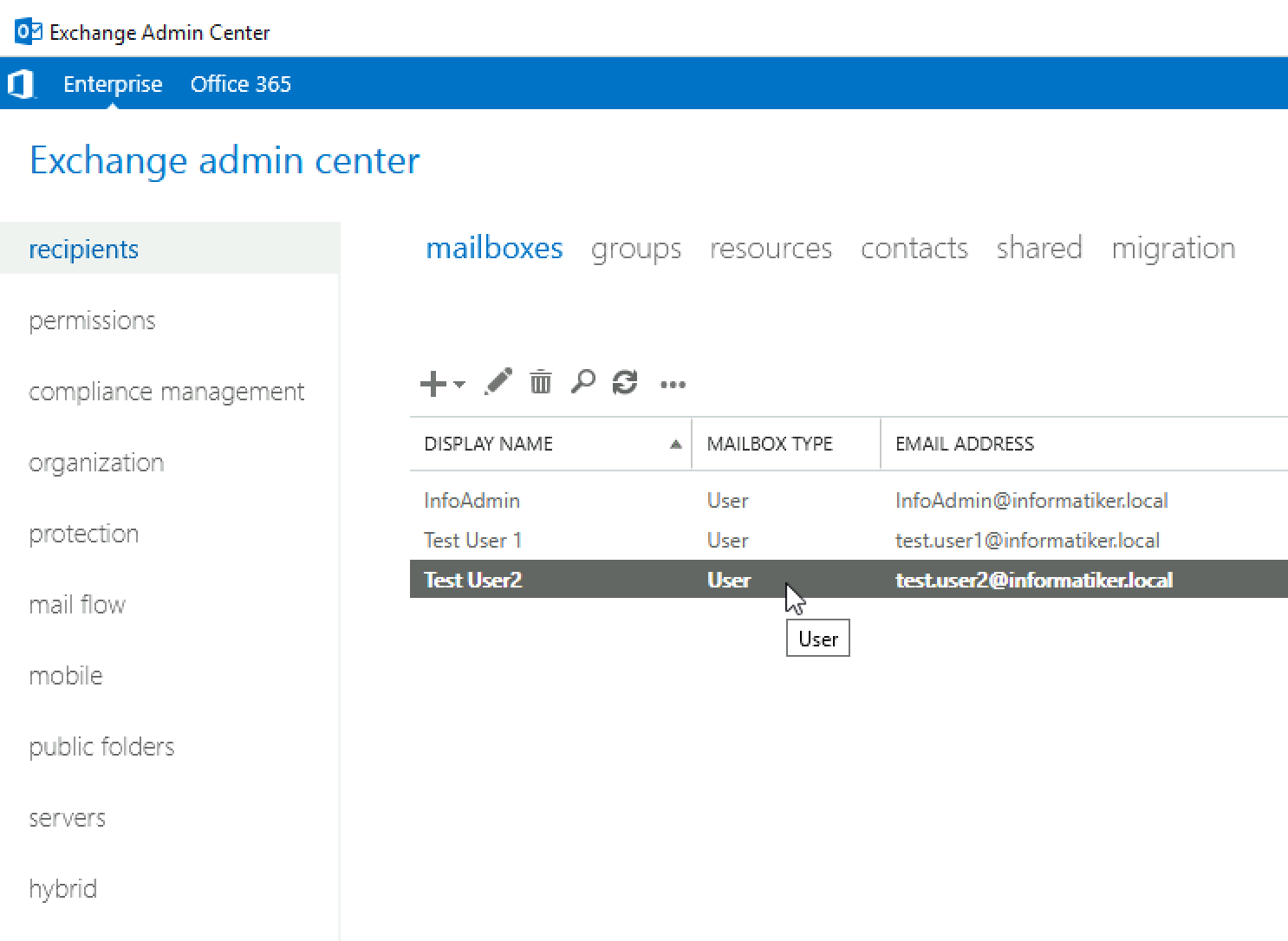Sort by the DISPLAY NAME column header
This screenshot has height=941, width=1288.
[x=488, y=444]
